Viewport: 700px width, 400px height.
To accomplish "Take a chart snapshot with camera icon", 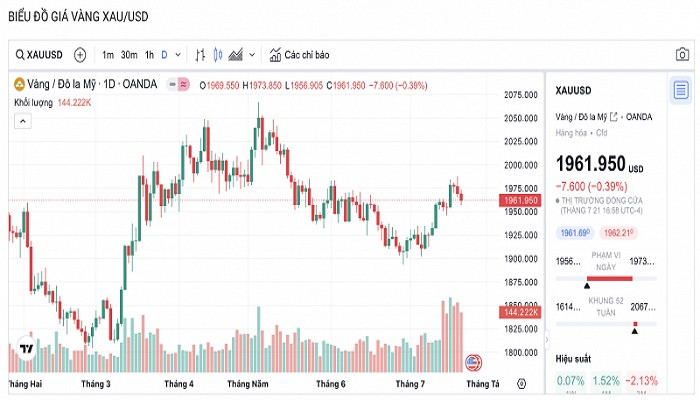I will click(681, 56).
